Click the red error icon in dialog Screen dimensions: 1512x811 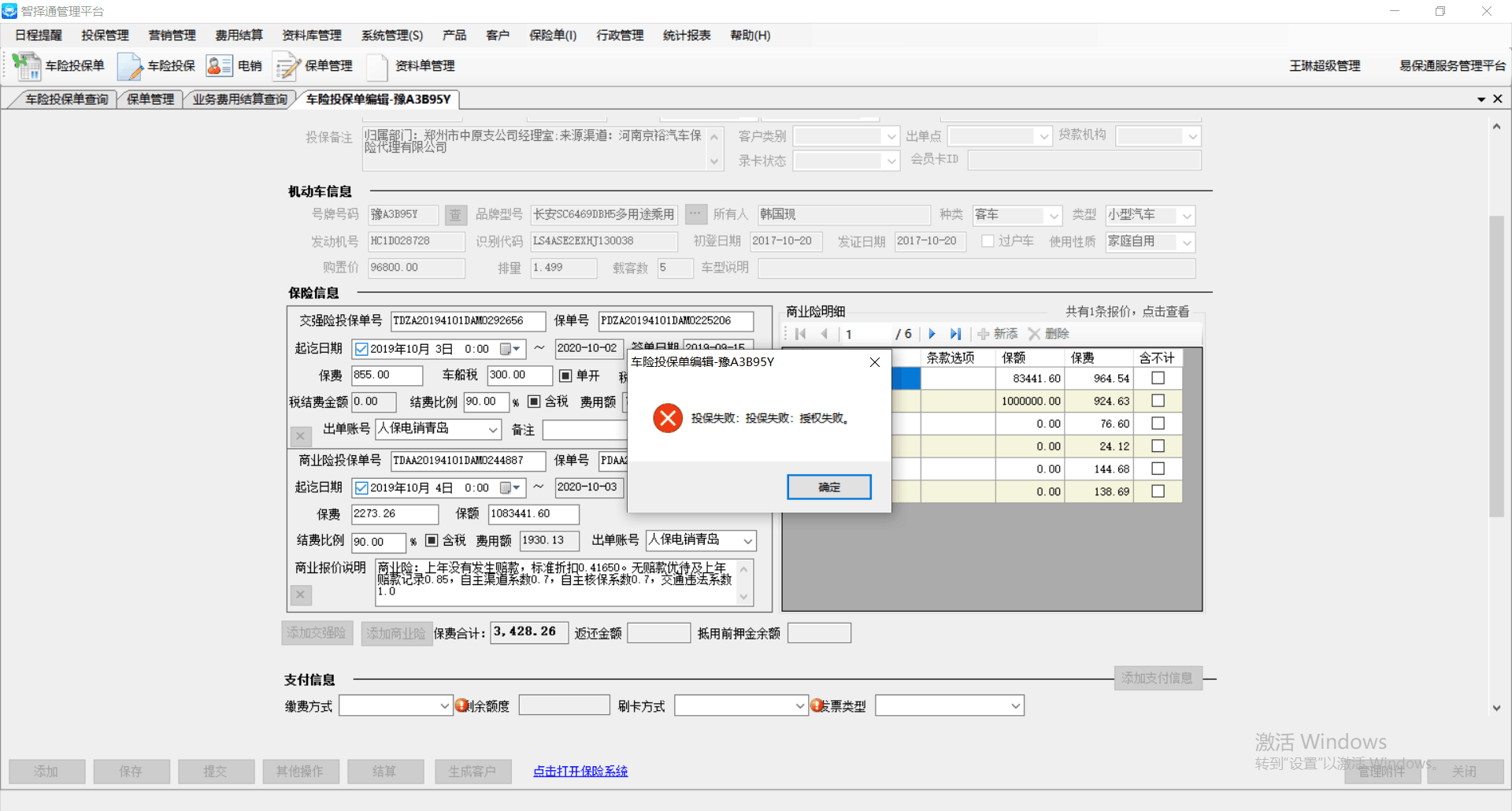668,418
